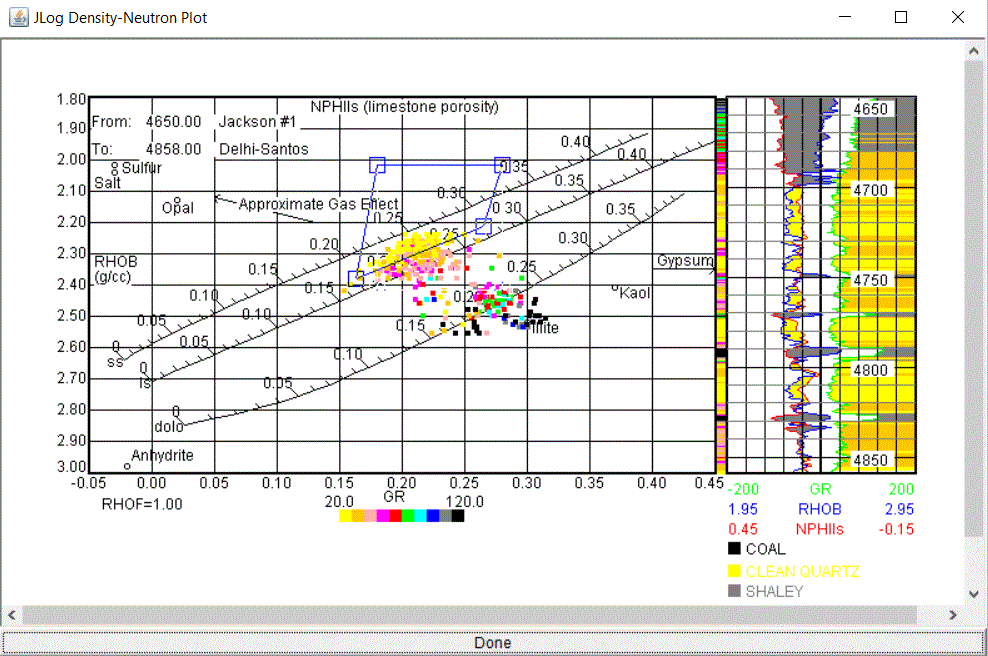Open the Java window icon menu

(18, 17)
